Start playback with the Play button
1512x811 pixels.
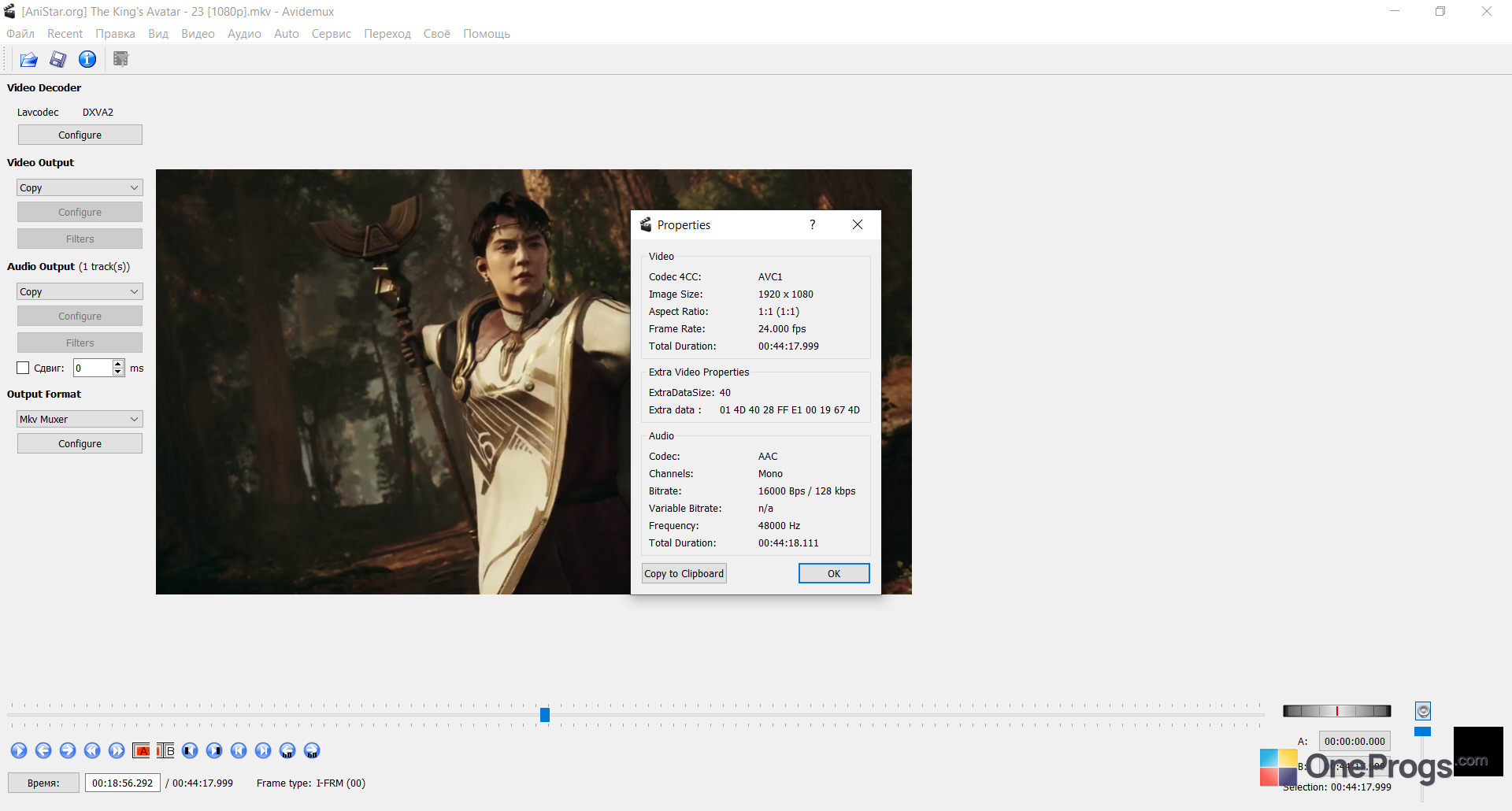click(19, 750)
